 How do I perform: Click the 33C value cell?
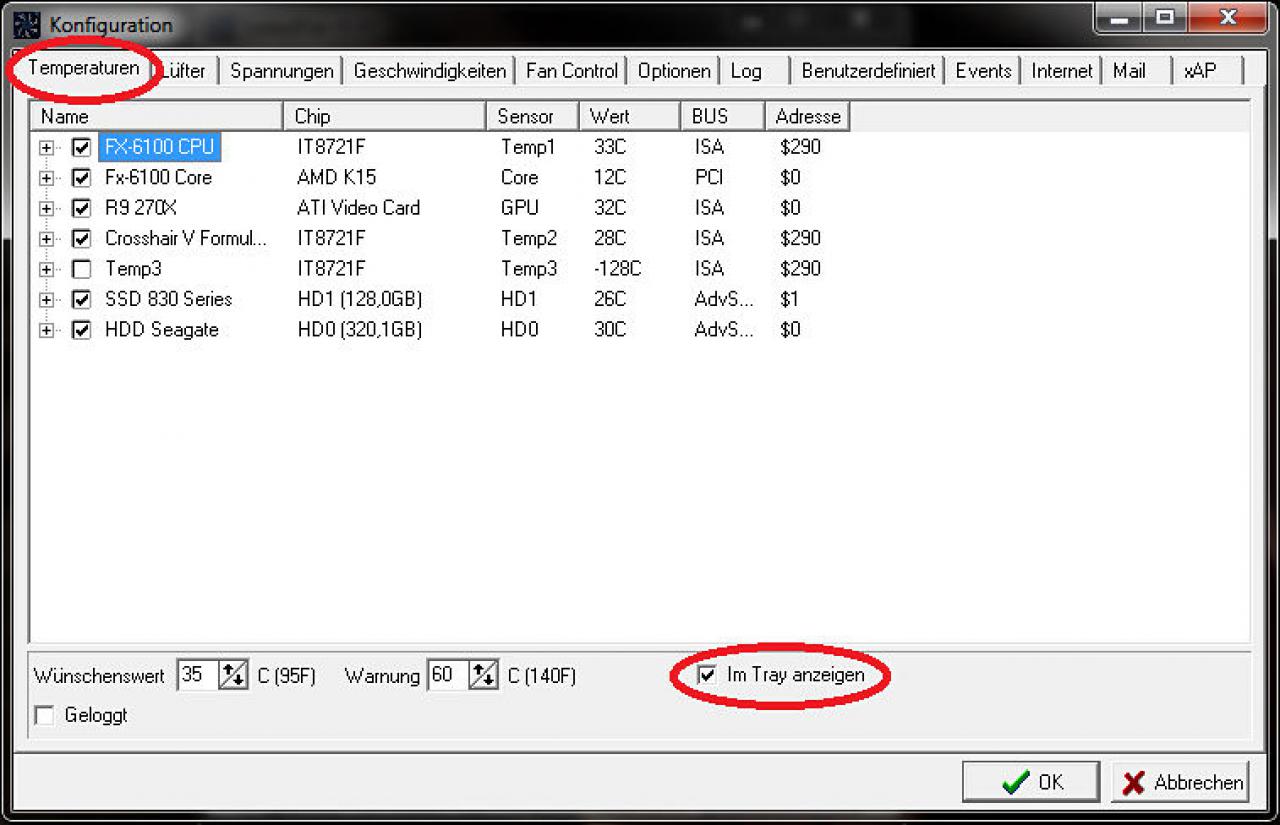[x=609, y=147]
